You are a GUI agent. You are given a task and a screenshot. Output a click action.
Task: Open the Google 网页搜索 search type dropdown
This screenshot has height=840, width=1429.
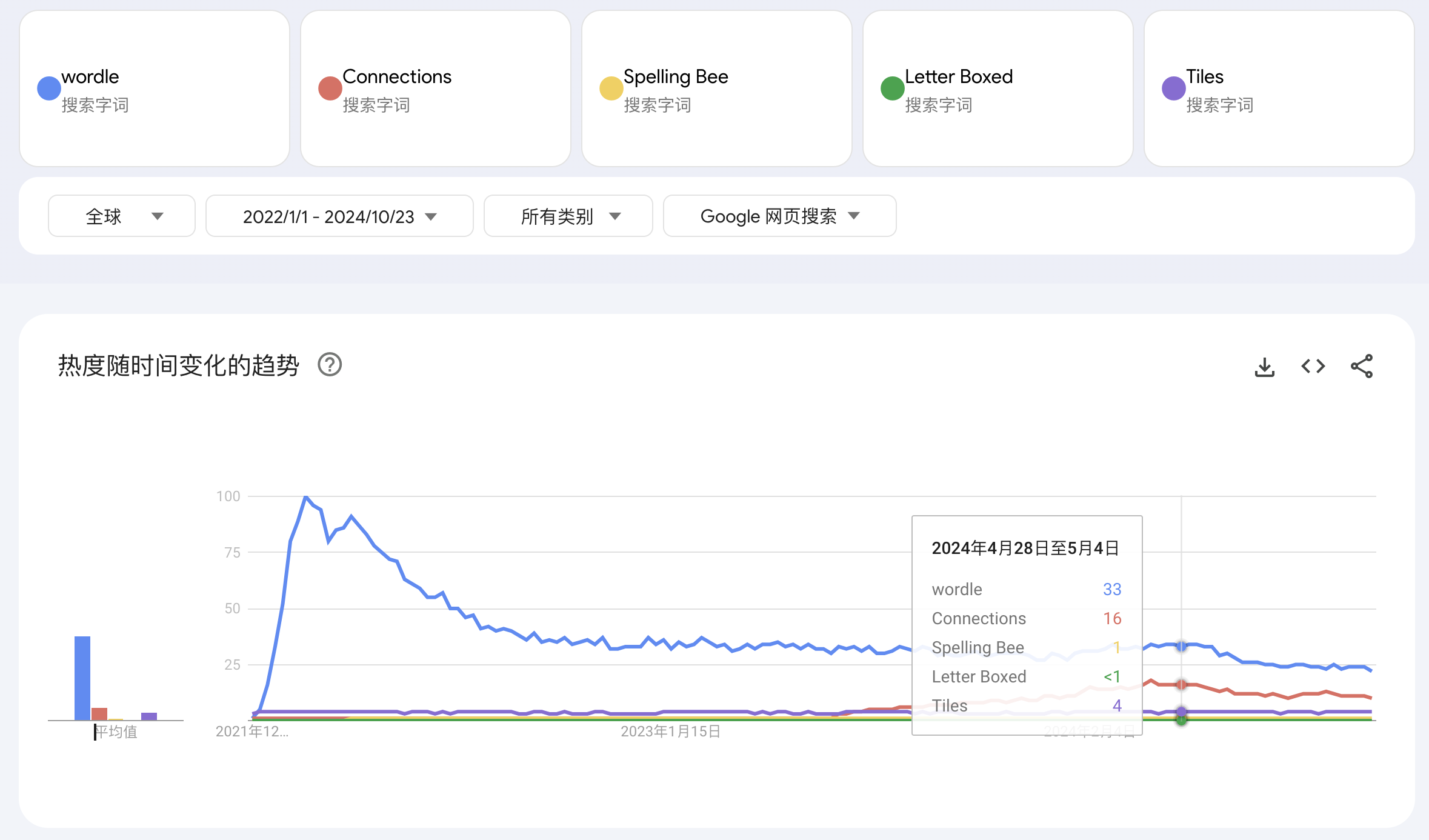(x=780, y=216)
